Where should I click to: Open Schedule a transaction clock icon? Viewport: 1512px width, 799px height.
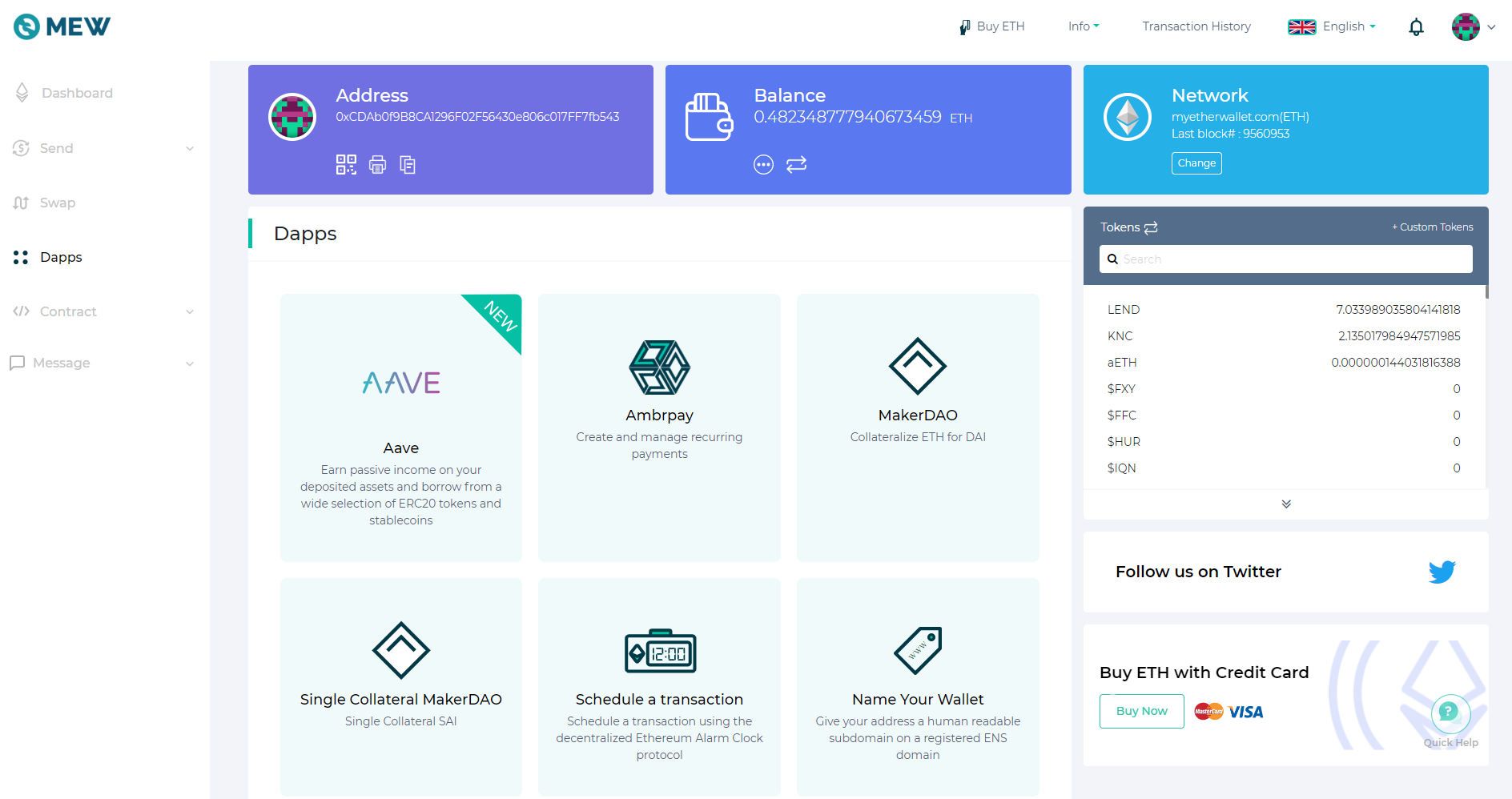click(660, 651)
